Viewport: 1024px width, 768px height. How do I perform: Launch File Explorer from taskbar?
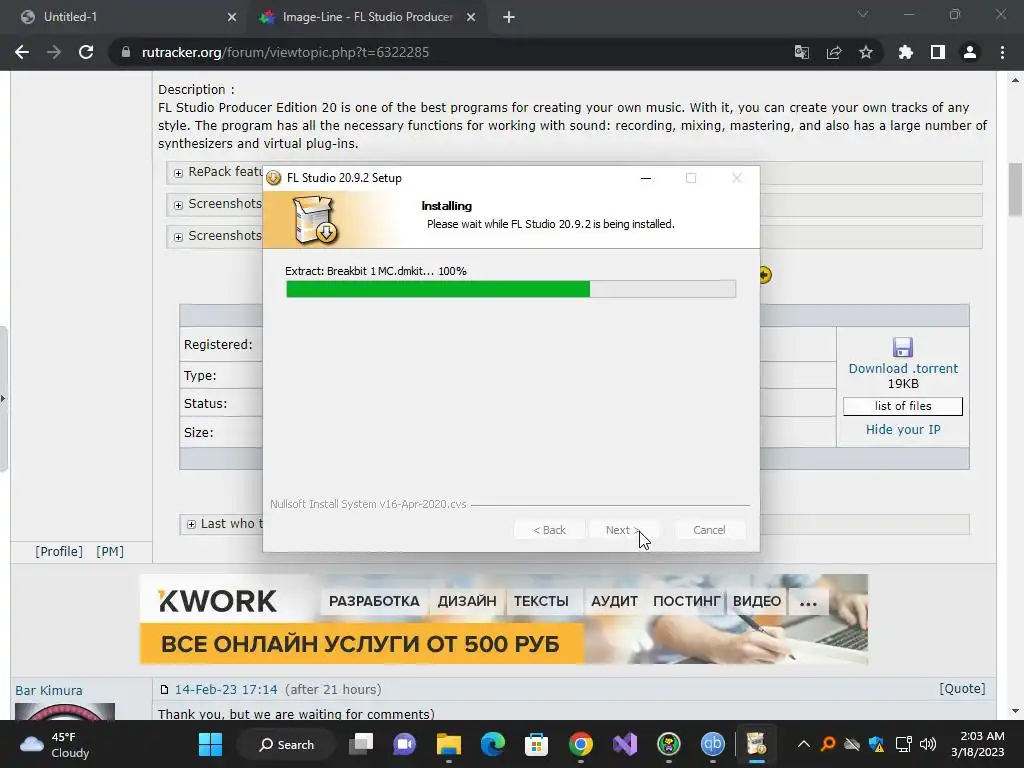click(449, 744)
